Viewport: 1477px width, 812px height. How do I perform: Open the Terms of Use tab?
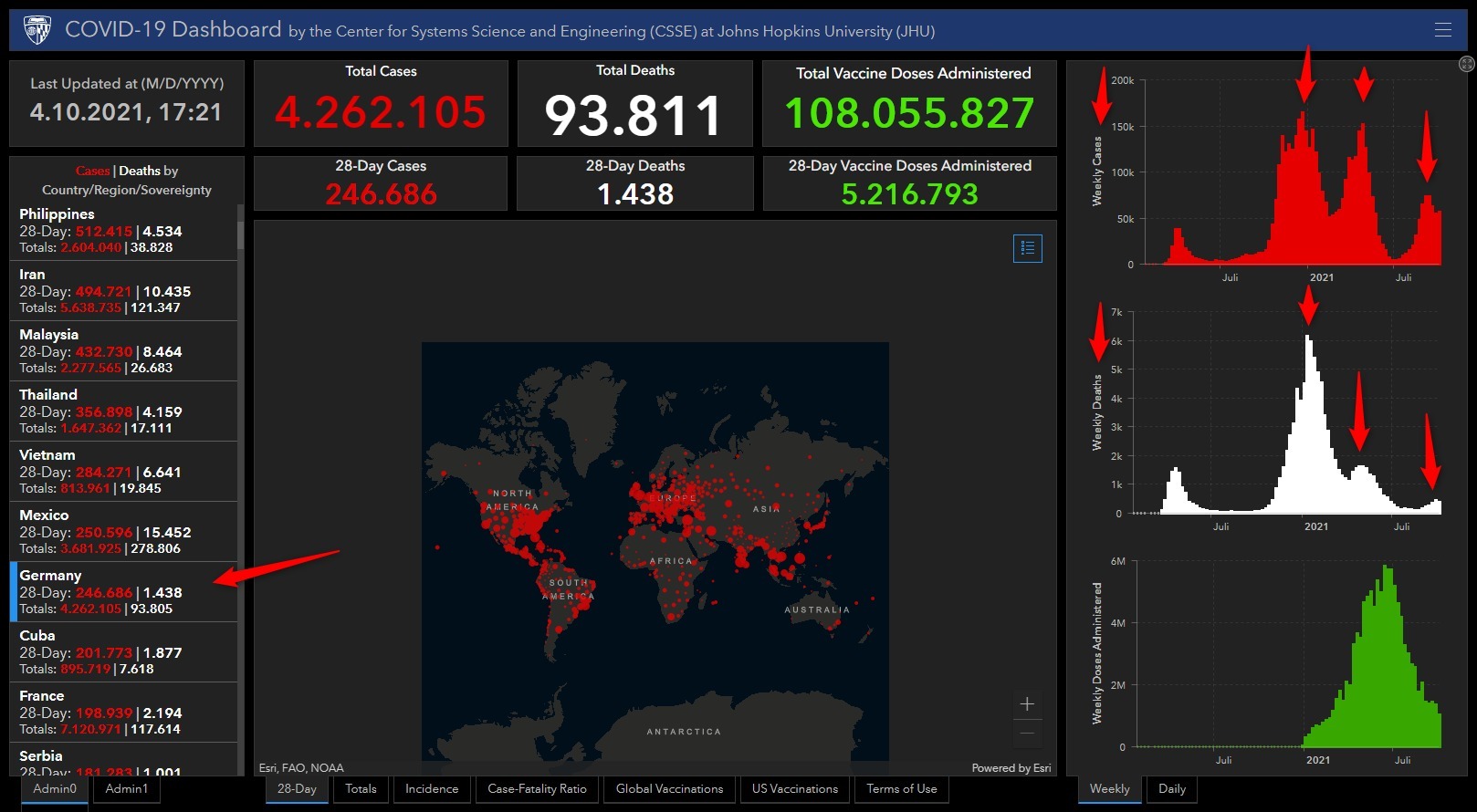(x=901, y=789)
